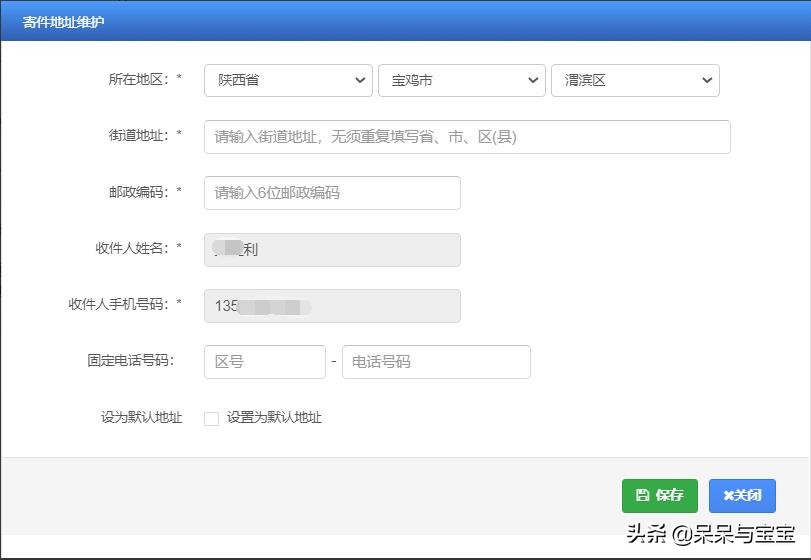Check the 设置为默认地址 checkbox

point(212,418)
